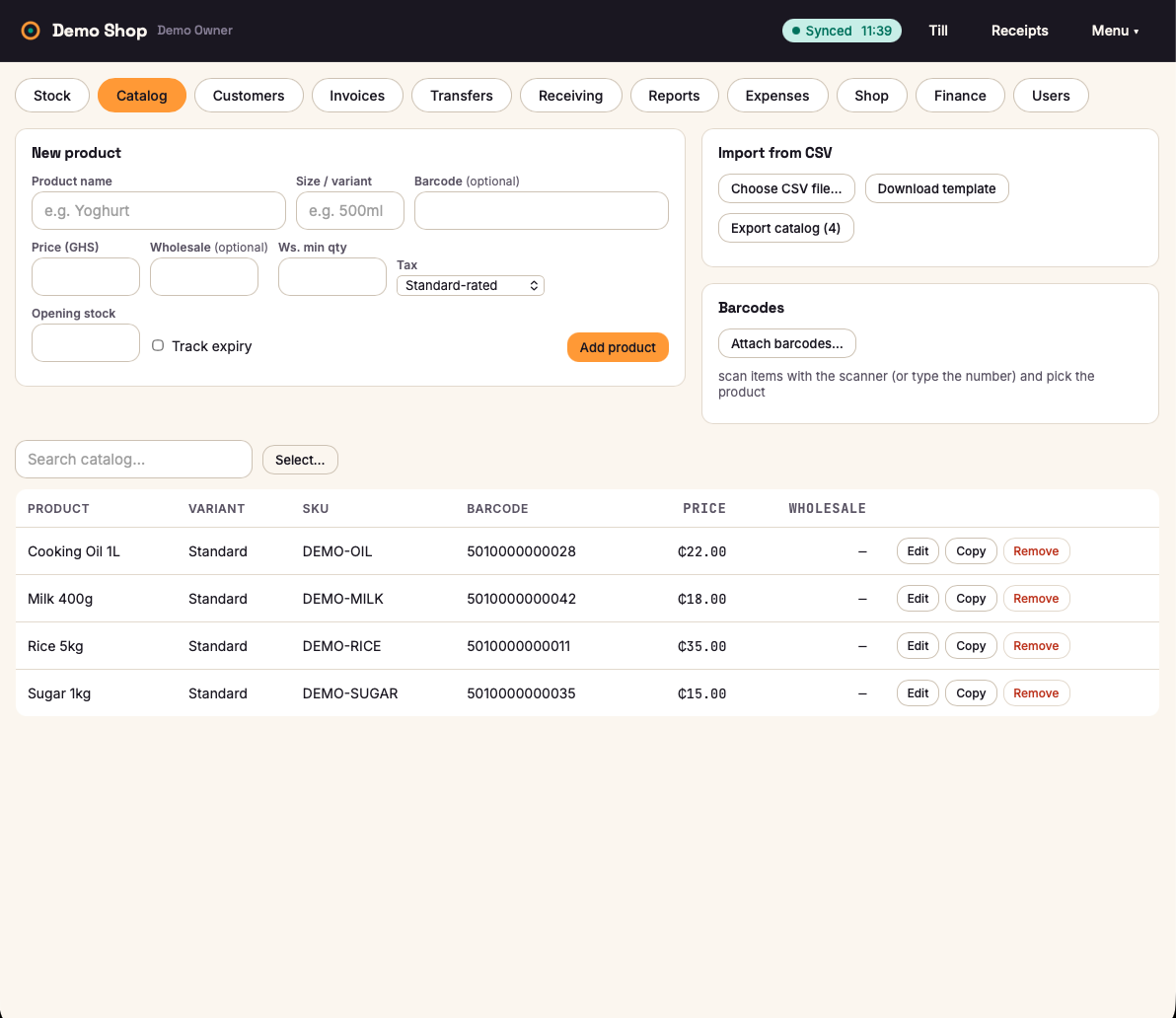Viewport: 1176px width, 1018px height.
Task: Open the Receipts page
Action: point(1019,31)
